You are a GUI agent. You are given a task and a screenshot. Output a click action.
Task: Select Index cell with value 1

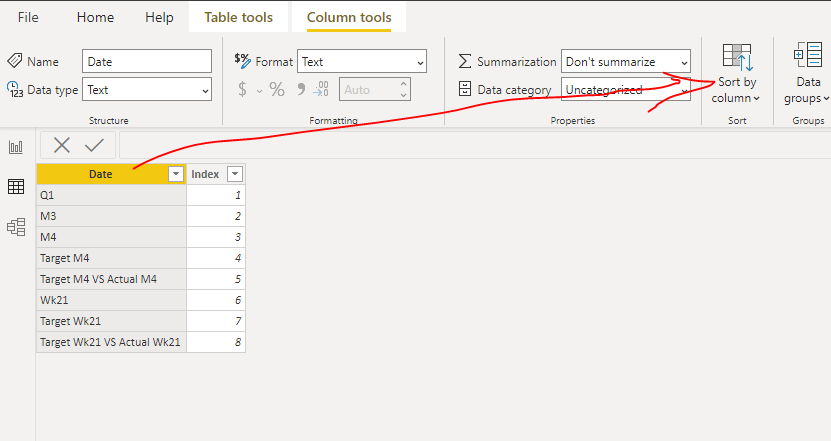[x=216, y=195]
